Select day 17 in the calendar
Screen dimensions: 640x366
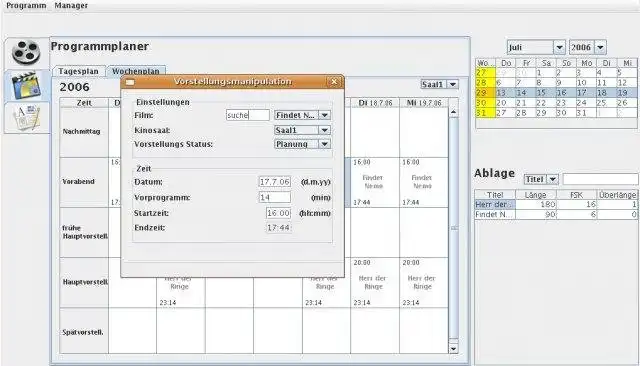(x=586, y=93)
